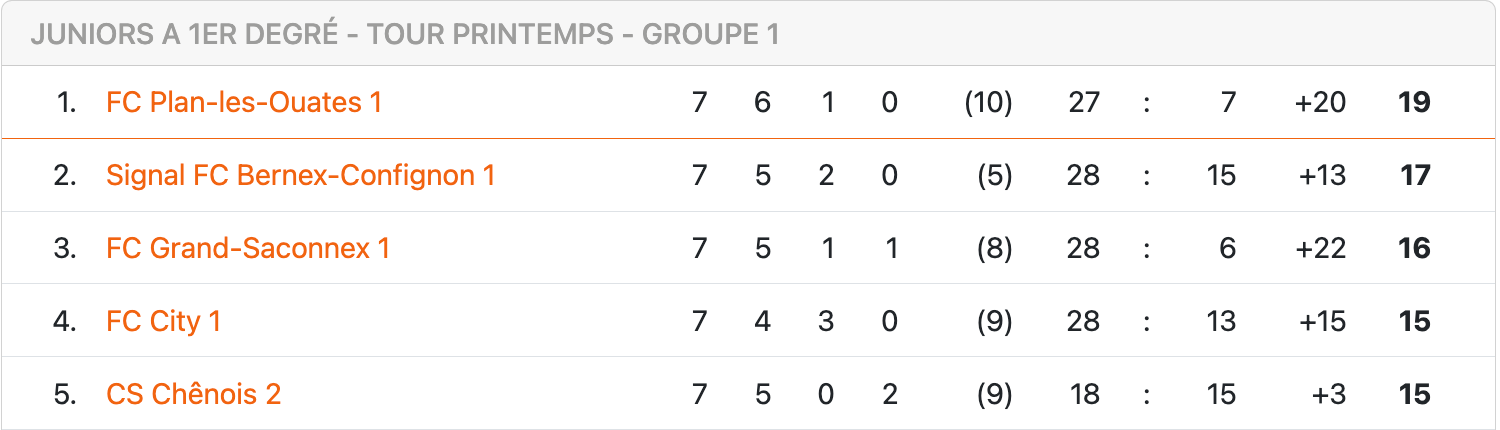This screenshot has width=1500, height=430.
Task: Click the +15 goal difference for FC City
Action: pyautogui.click(x=1322, y=321)
